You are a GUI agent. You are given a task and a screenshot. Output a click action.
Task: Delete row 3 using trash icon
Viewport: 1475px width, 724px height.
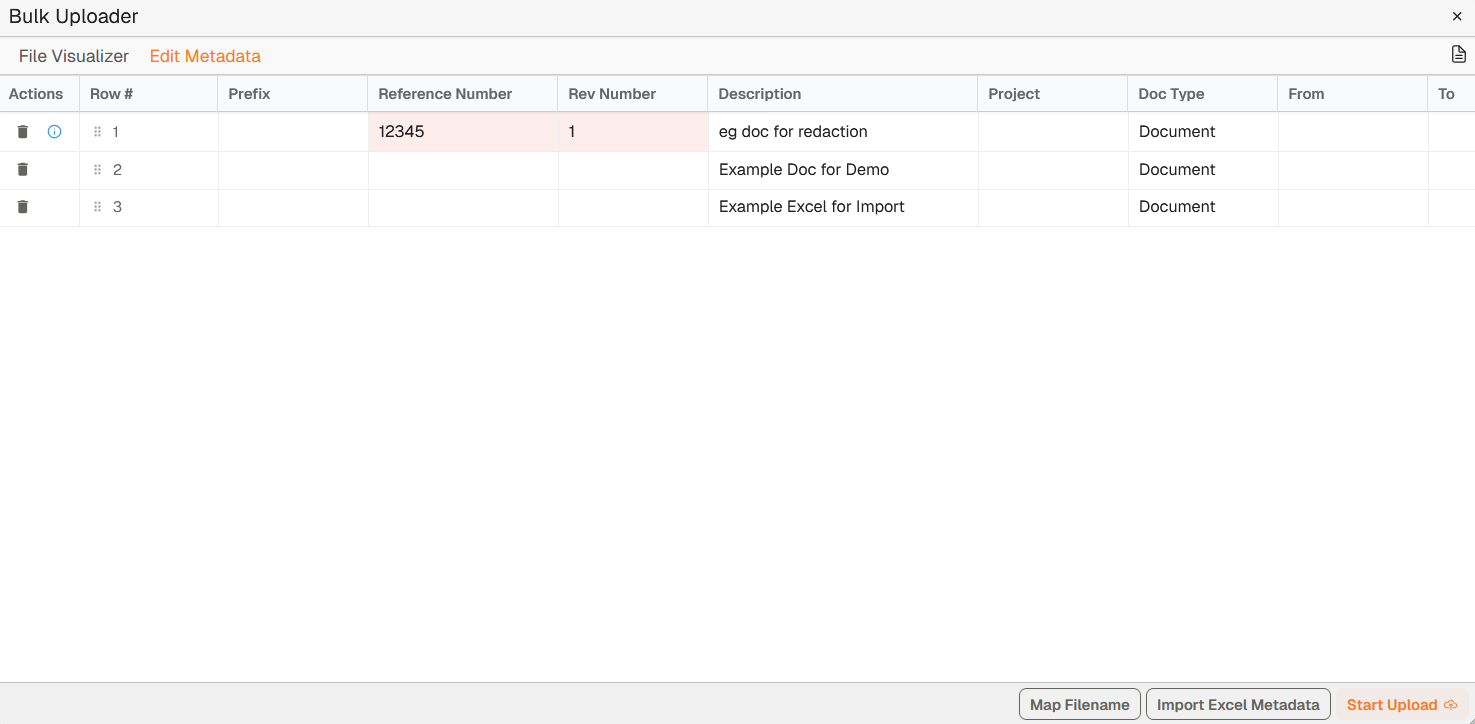coord(23,207)
